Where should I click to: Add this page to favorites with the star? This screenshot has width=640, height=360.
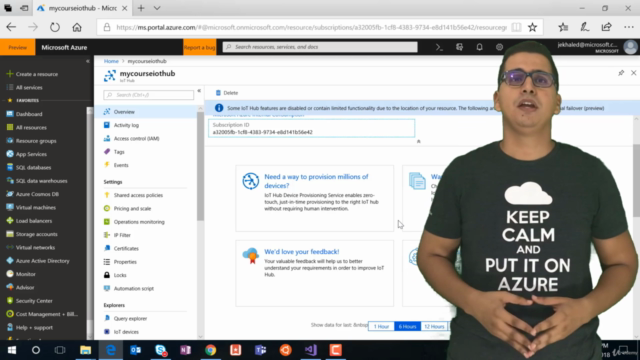click(x=532, y=27)
